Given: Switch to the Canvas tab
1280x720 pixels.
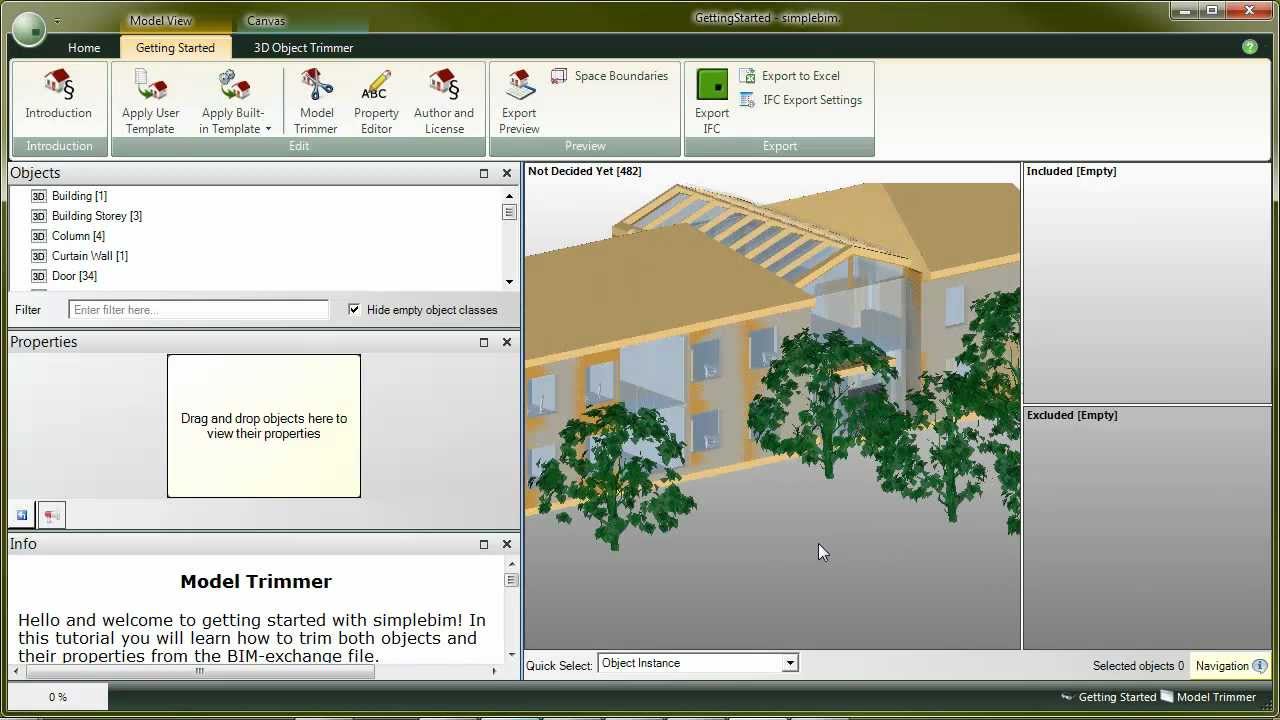Looking at the screenshot, I should point(266,21).
